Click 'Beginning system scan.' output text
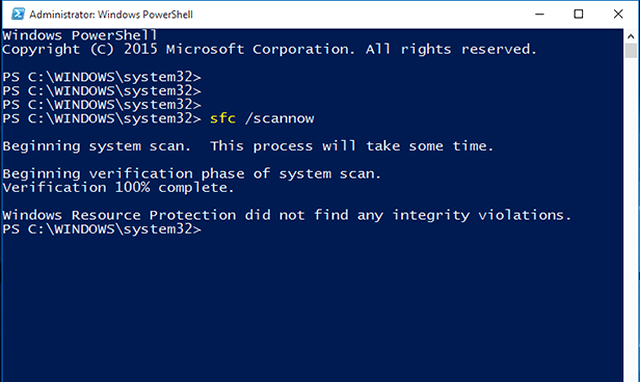640x382 pixels. click(x=97, y=146)
